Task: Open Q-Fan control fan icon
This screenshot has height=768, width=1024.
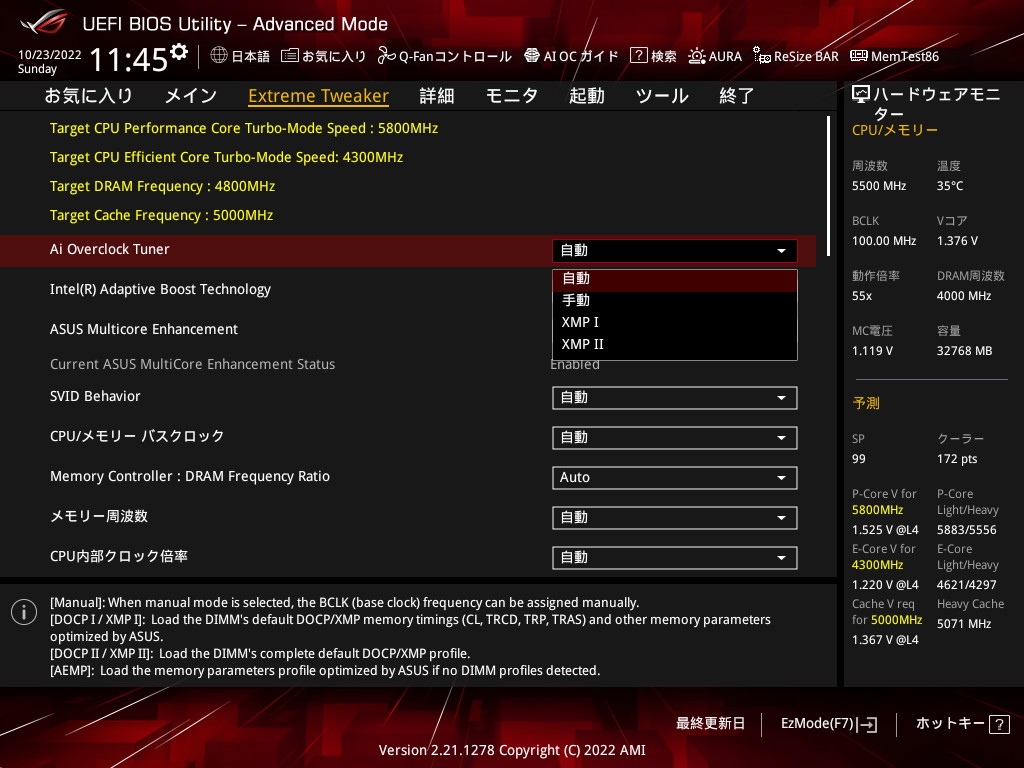Action: click(x=387, y=56)
